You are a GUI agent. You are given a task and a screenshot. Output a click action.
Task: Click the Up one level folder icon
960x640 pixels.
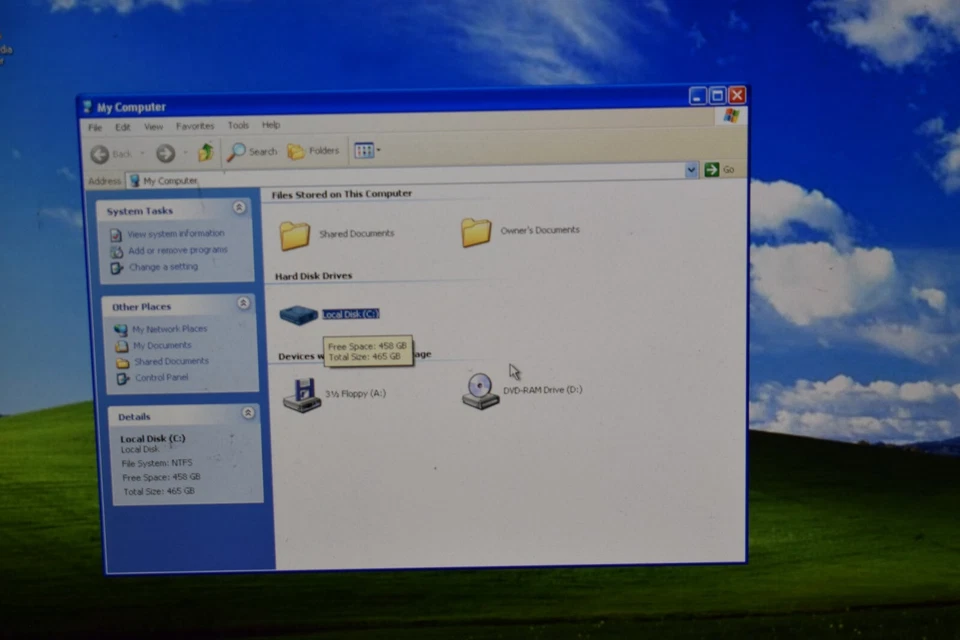[204, 151]
